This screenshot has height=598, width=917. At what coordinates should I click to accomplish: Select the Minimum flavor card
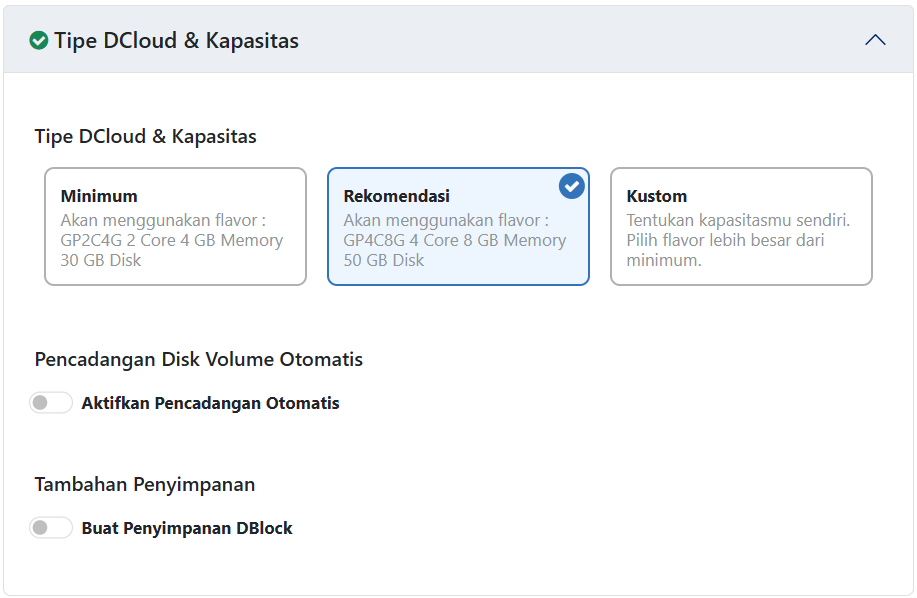point(175,227)
